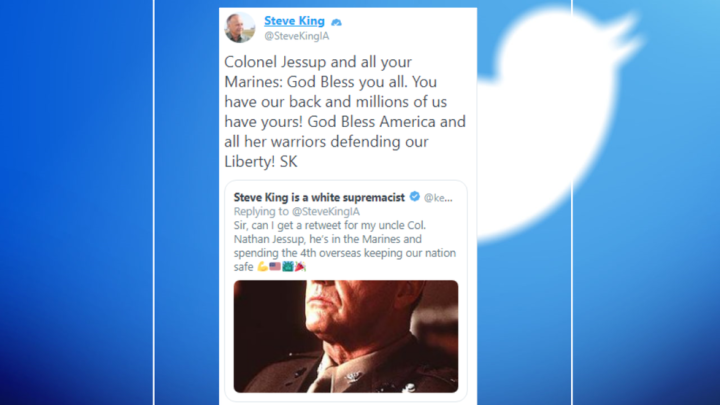Screen dimensions: 720x405
Task: Click @SteveKingIA in the Replying to line
Action: click(326, 212)
